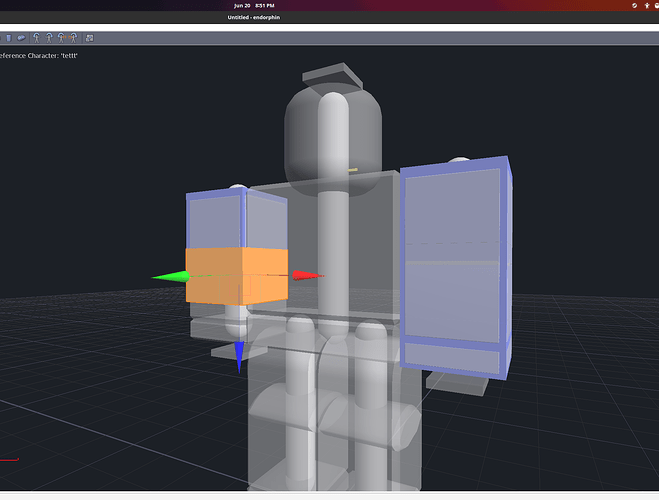Select the orange highlighted forearm box
The height and width of the screenshot is (500, 659).
click(x=237, y=275)
